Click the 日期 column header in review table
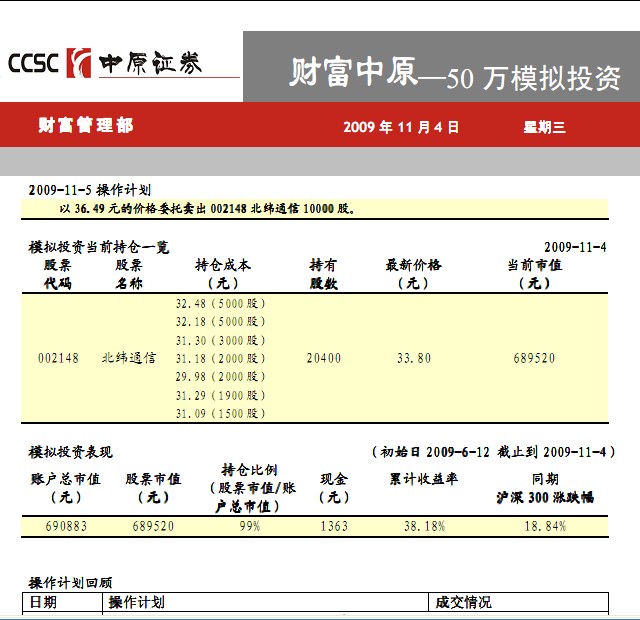This screenshot has width=640, height=620. coord(43,602)
